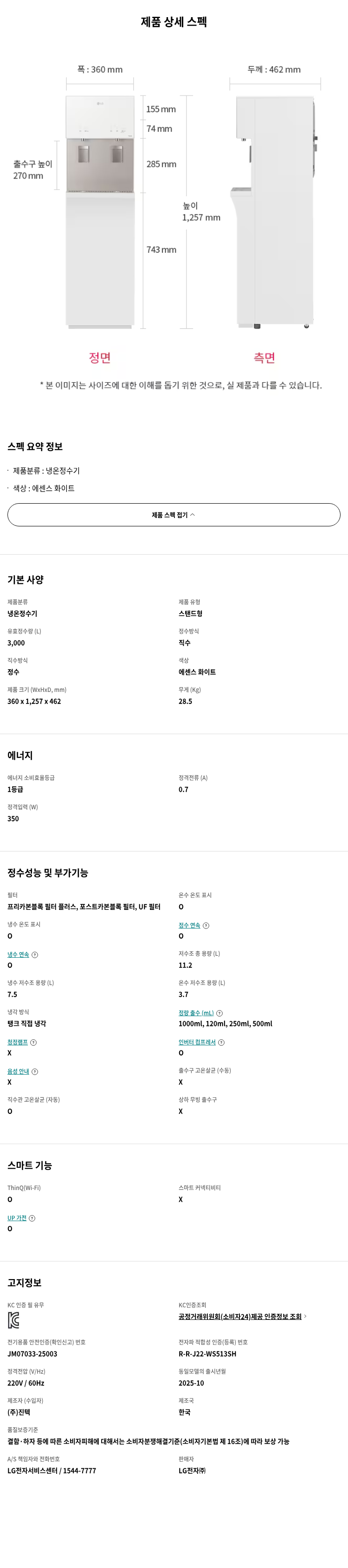
Task: Open the 냉수 연속 question-mark icon
Action: tap(35, 954)
